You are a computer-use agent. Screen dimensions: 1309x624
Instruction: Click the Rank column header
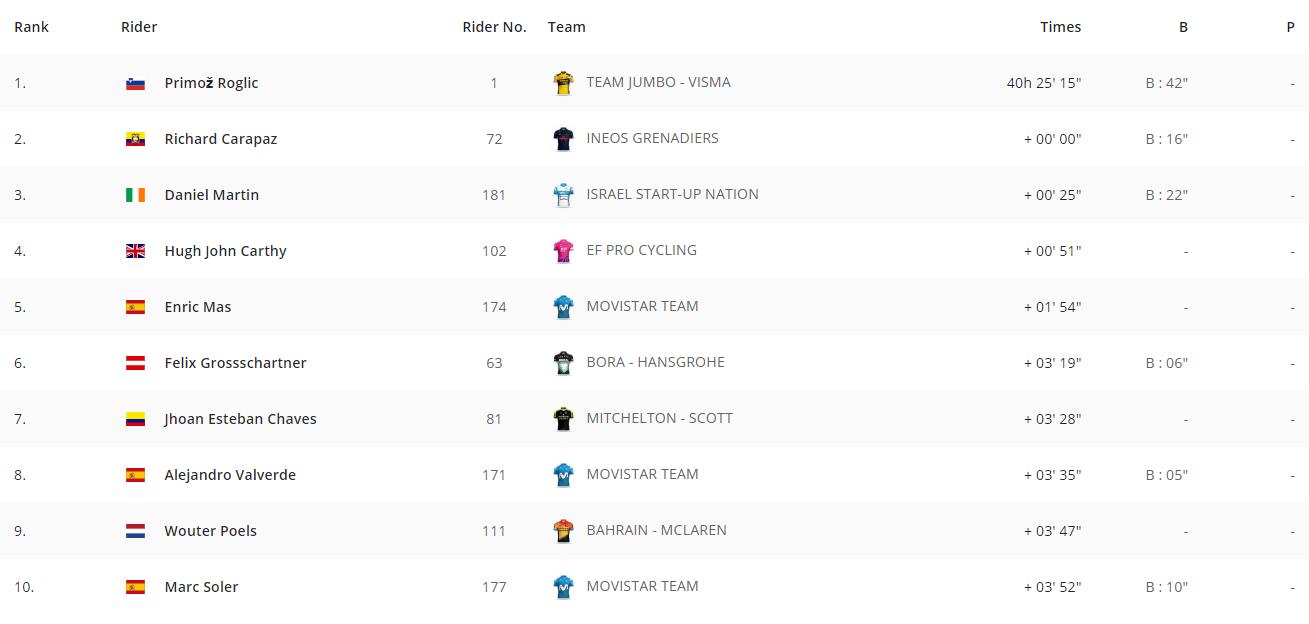pyautogui.click(x=31, y=27)
